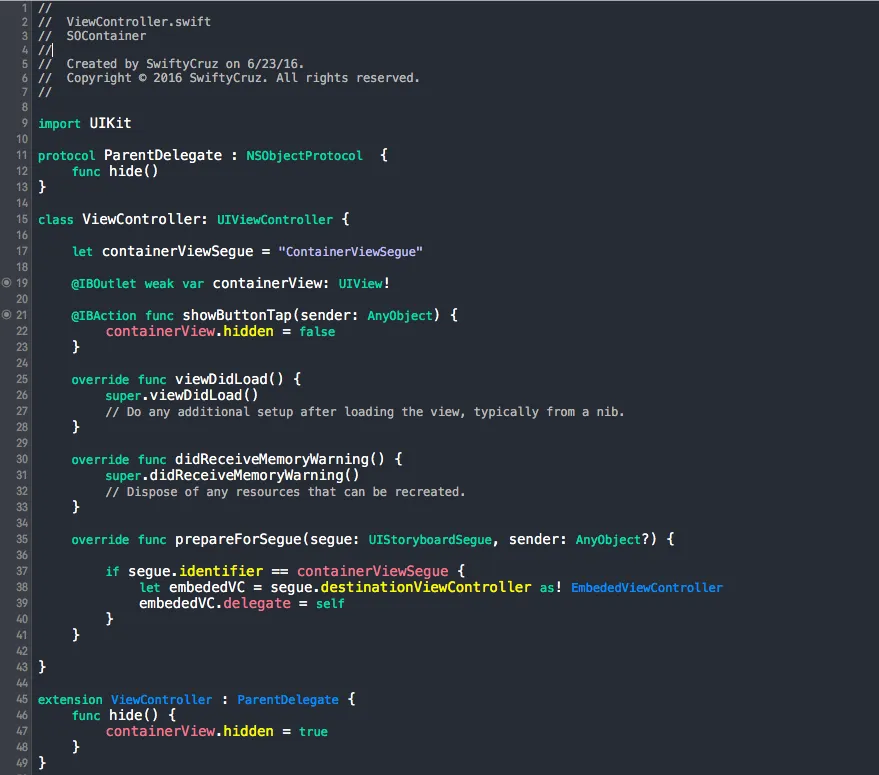Viewport: 879px width, 775px height.
Task: Click the 'super.didReceiveMemoryWarning()' call
Action: (x=233, y=476)
